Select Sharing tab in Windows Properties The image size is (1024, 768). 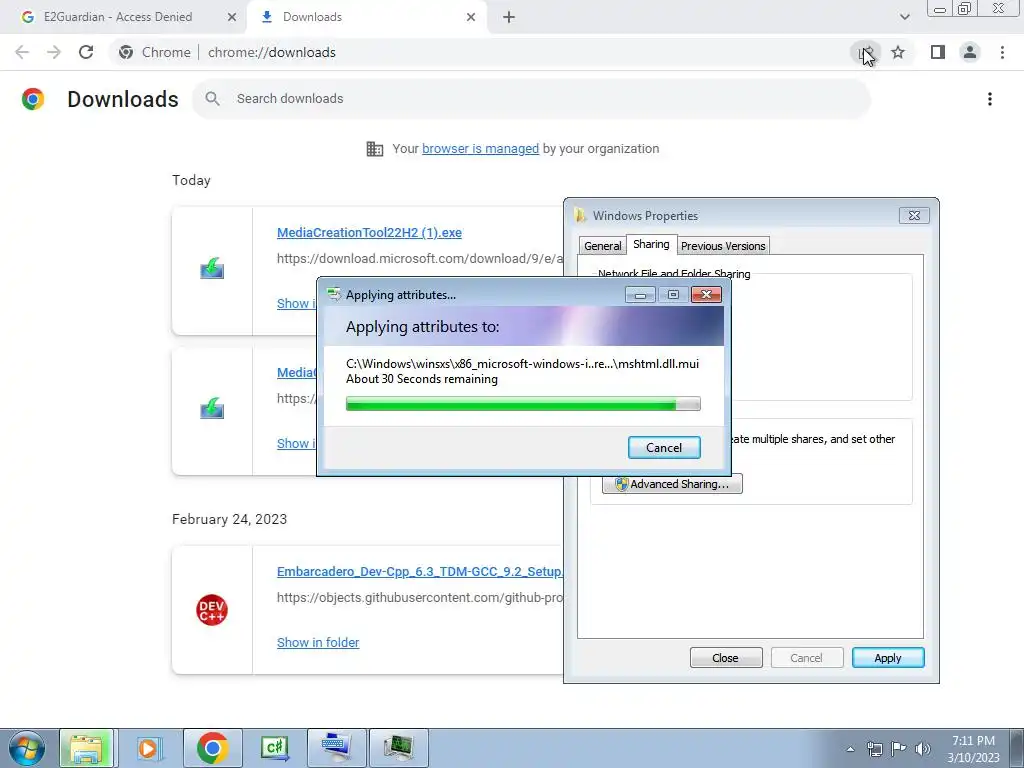click(x=651, y=244)
